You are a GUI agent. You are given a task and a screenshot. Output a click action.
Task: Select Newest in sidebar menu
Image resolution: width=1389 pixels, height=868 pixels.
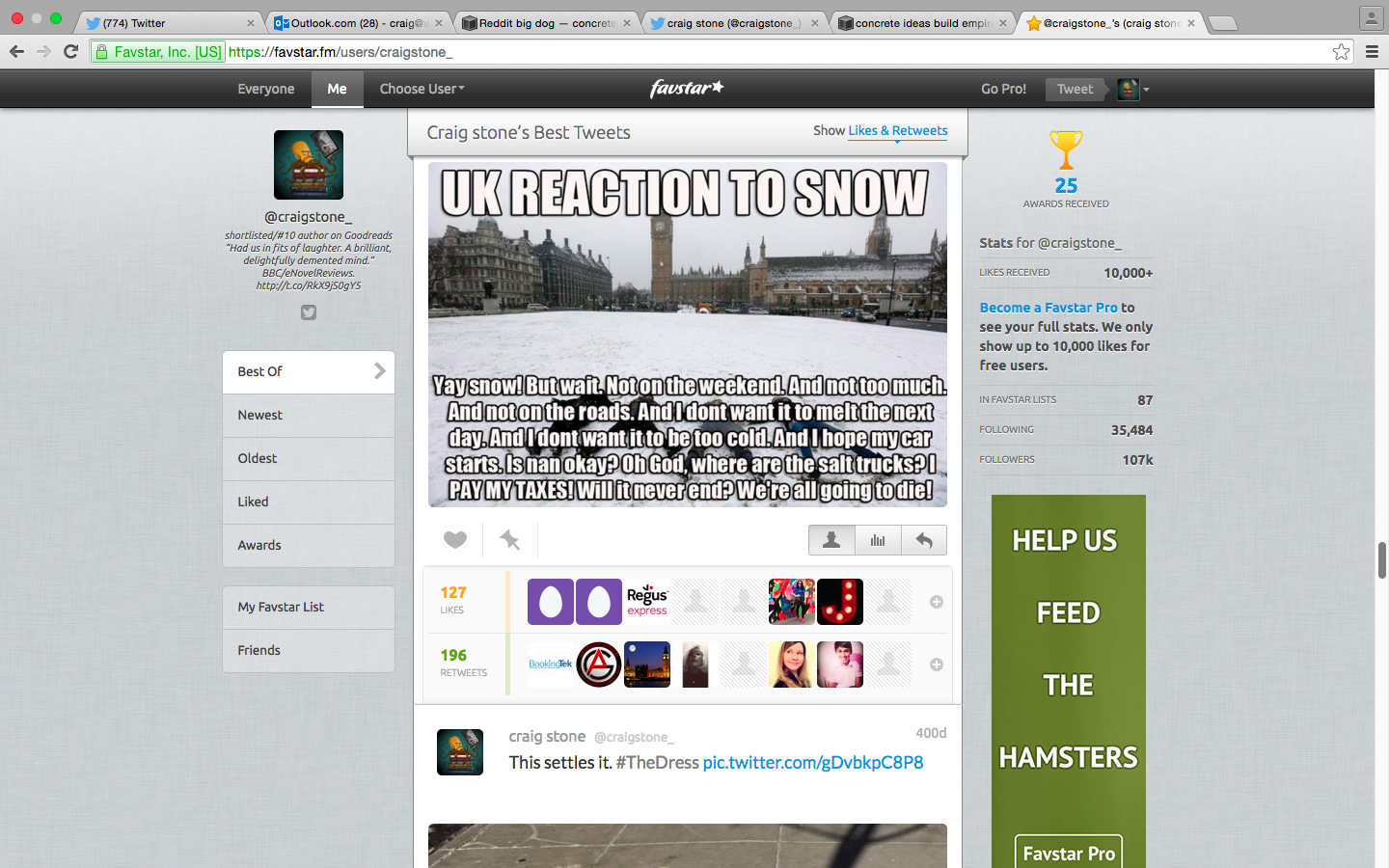click(309, 415)
